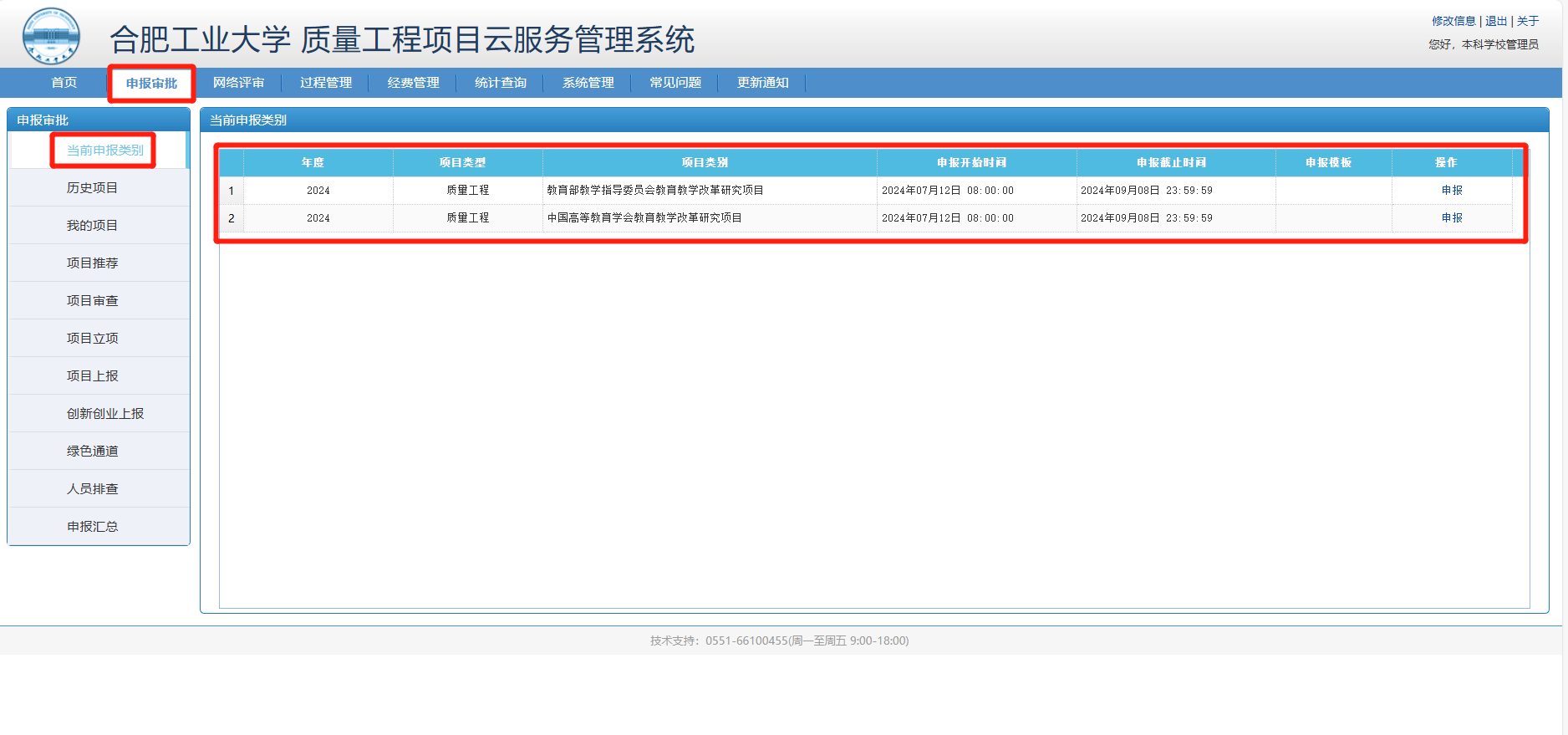
Task: Open the 关于 about link
Action: [x=1528, y=21]
